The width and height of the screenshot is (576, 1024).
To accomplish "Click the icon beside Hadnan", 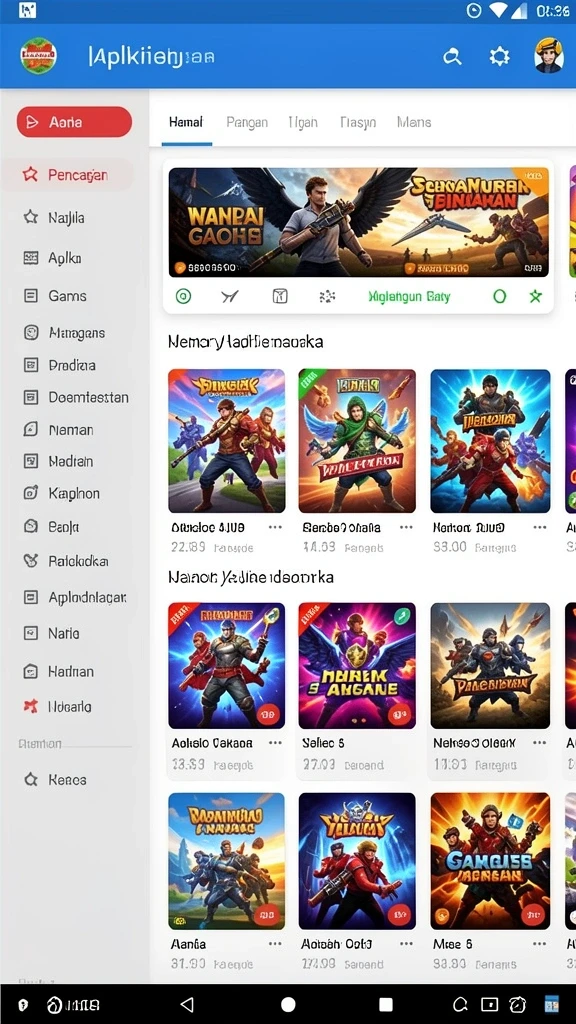I will (x=31, y=671).
